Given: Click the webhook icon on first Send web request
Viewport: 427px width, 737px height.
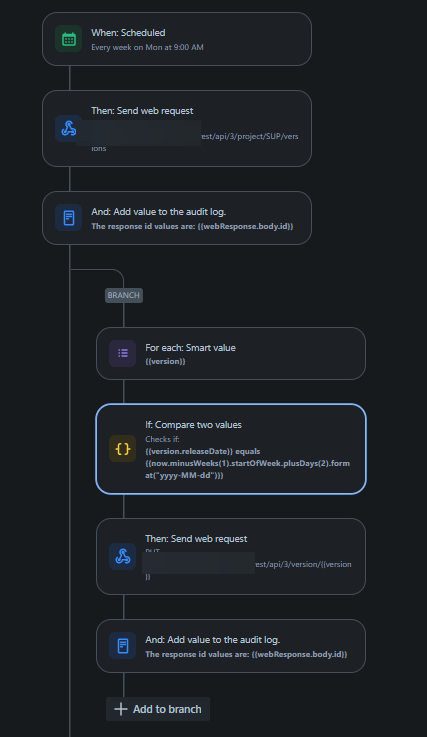Looking at the screenshot, I should coord(69,128).
